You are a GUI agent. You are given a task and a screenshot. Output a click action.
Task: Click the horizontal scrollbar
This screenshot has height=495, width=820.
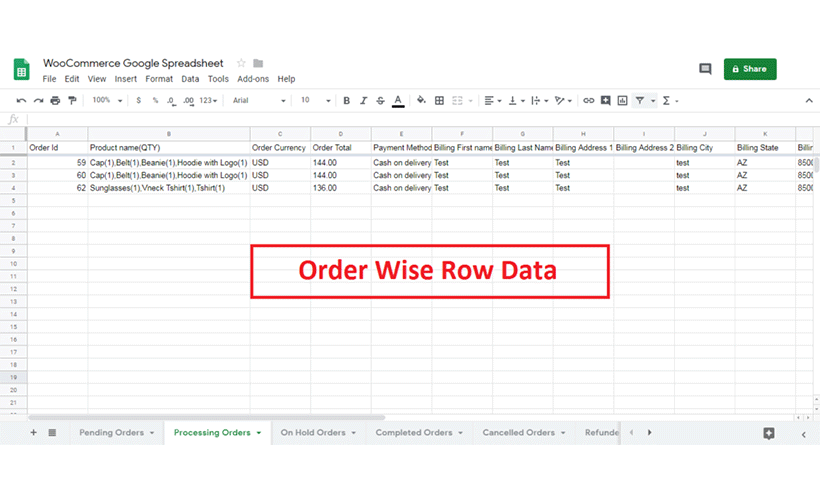207,418
